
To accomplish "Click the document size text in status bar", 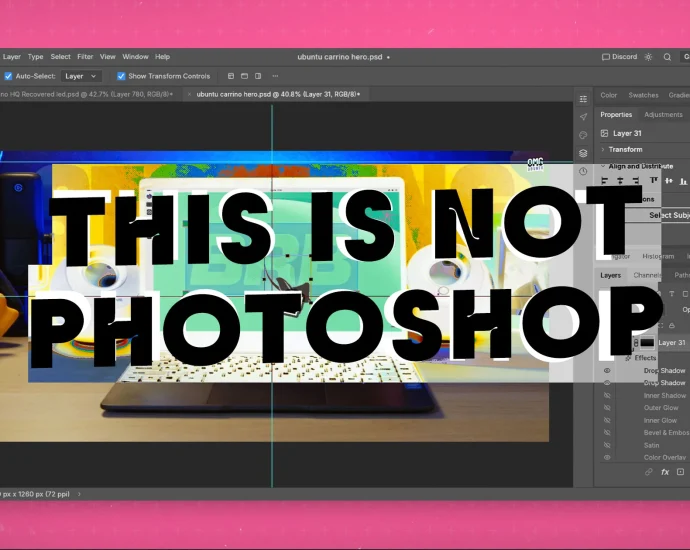I will pyautogui.click(x=35, y=494).
